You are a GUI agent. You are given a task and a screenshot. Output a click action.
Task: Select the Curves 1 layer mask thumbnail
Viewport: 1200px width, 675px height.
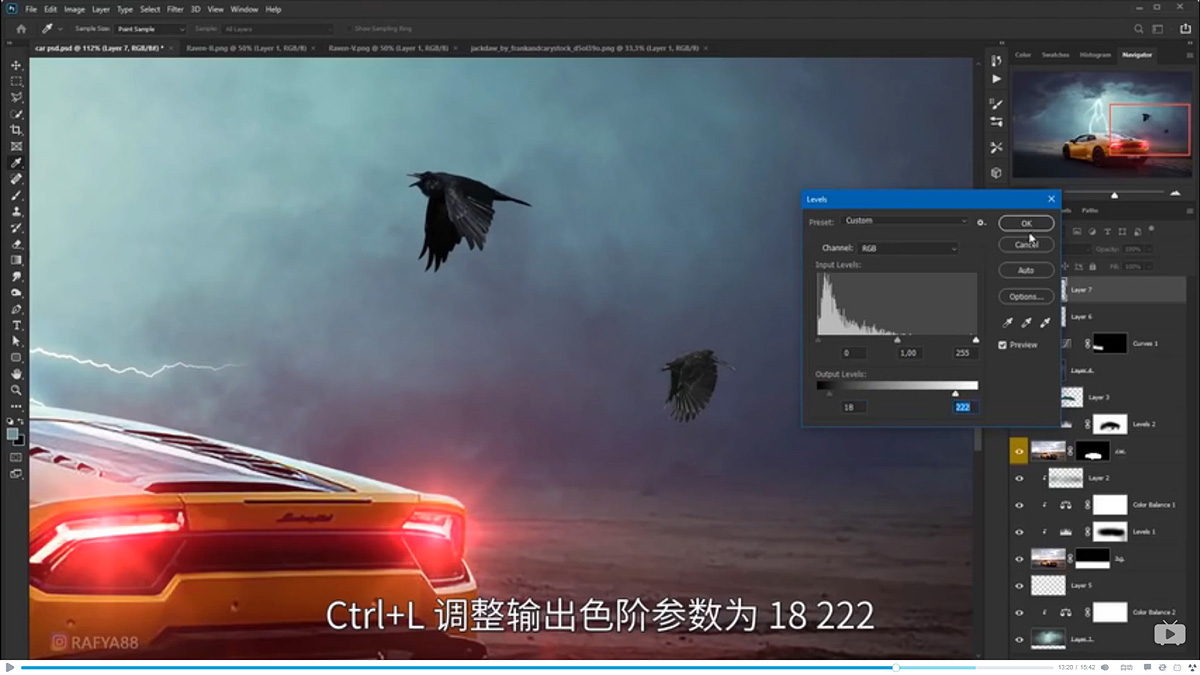pos(1110,343)
